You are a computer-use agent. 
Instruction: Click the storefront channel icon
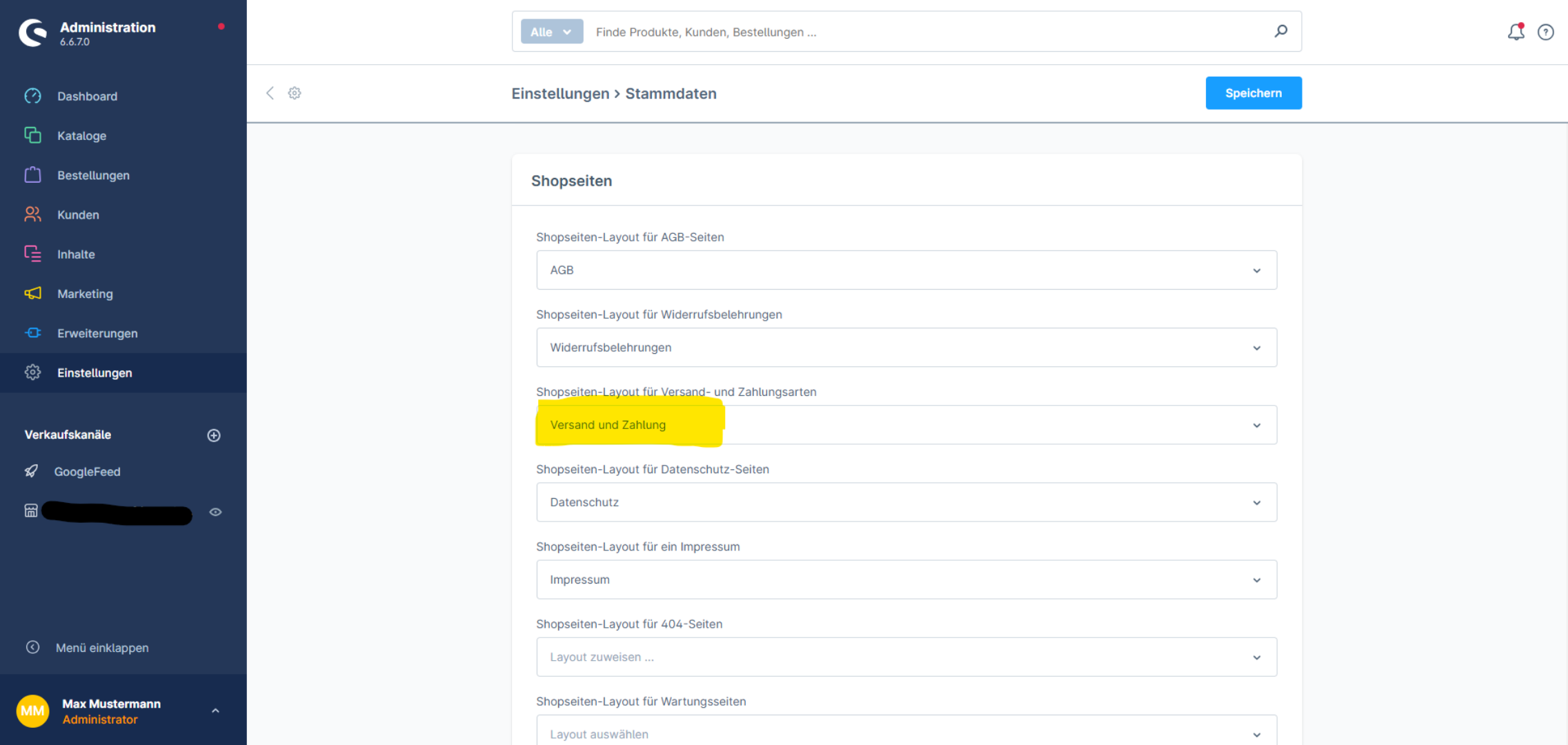(31, 511)
